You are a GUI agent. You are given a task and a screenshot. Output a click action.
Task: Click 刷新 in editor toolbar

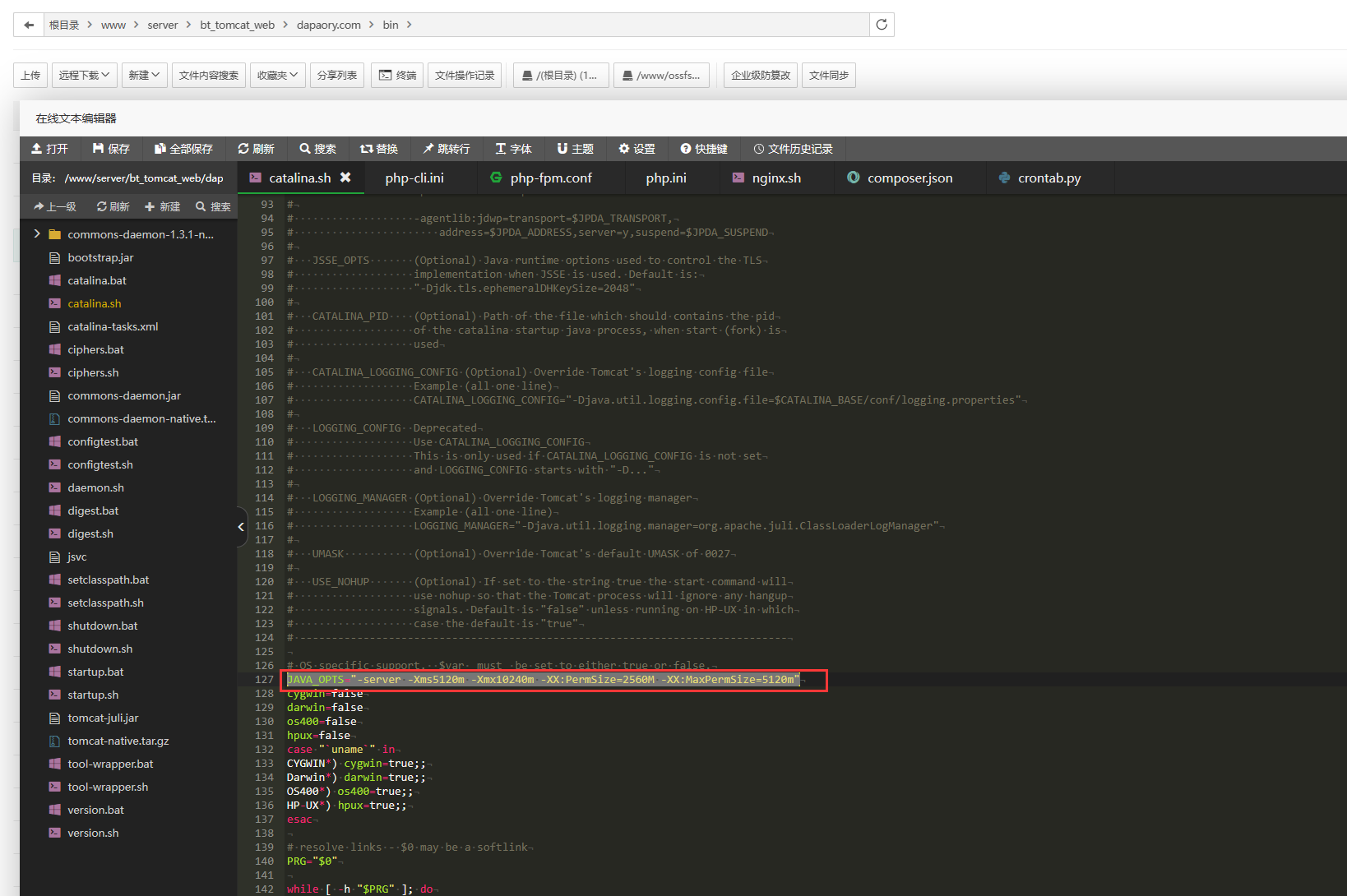(x=256, y=149)
